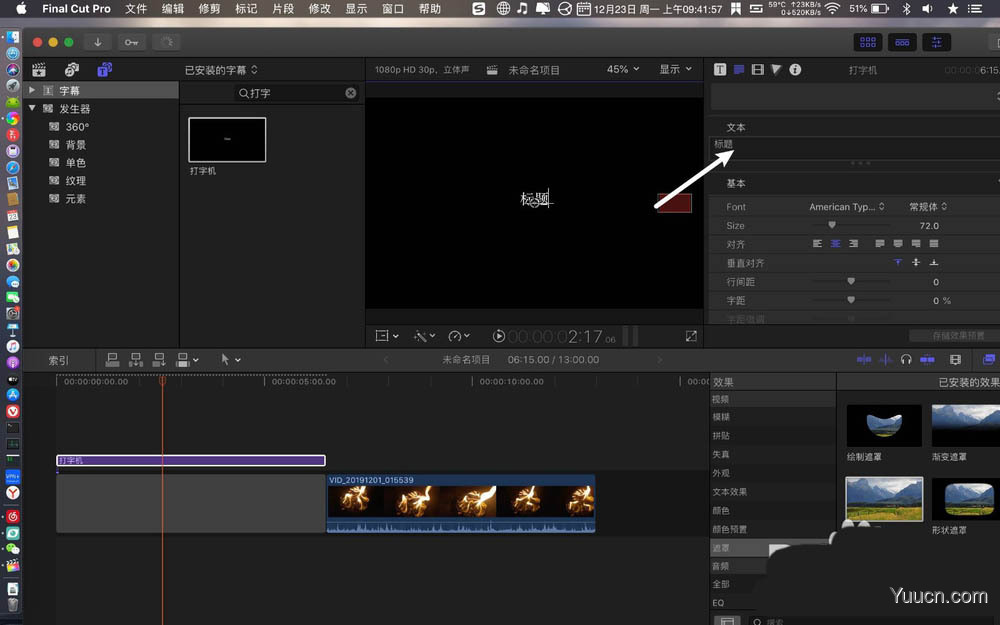Show the photos and audio sidebar
Screen dimensions: 1000x625
pos(71,70)
